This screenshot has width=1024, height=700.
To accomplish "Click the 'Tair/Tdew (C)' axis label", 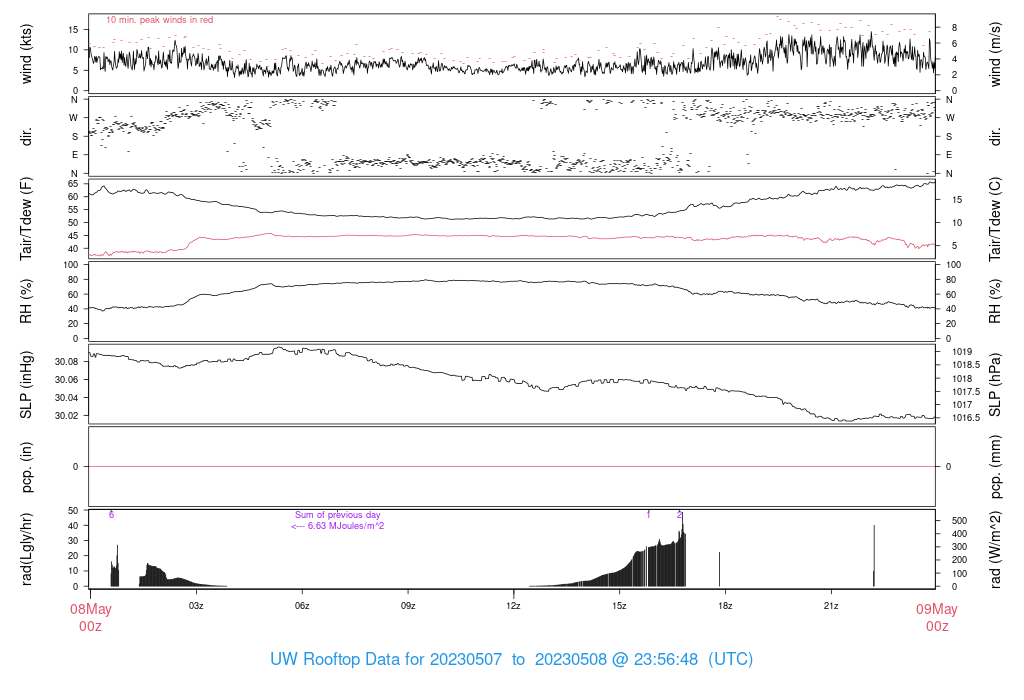I will [x=995, y=219].
